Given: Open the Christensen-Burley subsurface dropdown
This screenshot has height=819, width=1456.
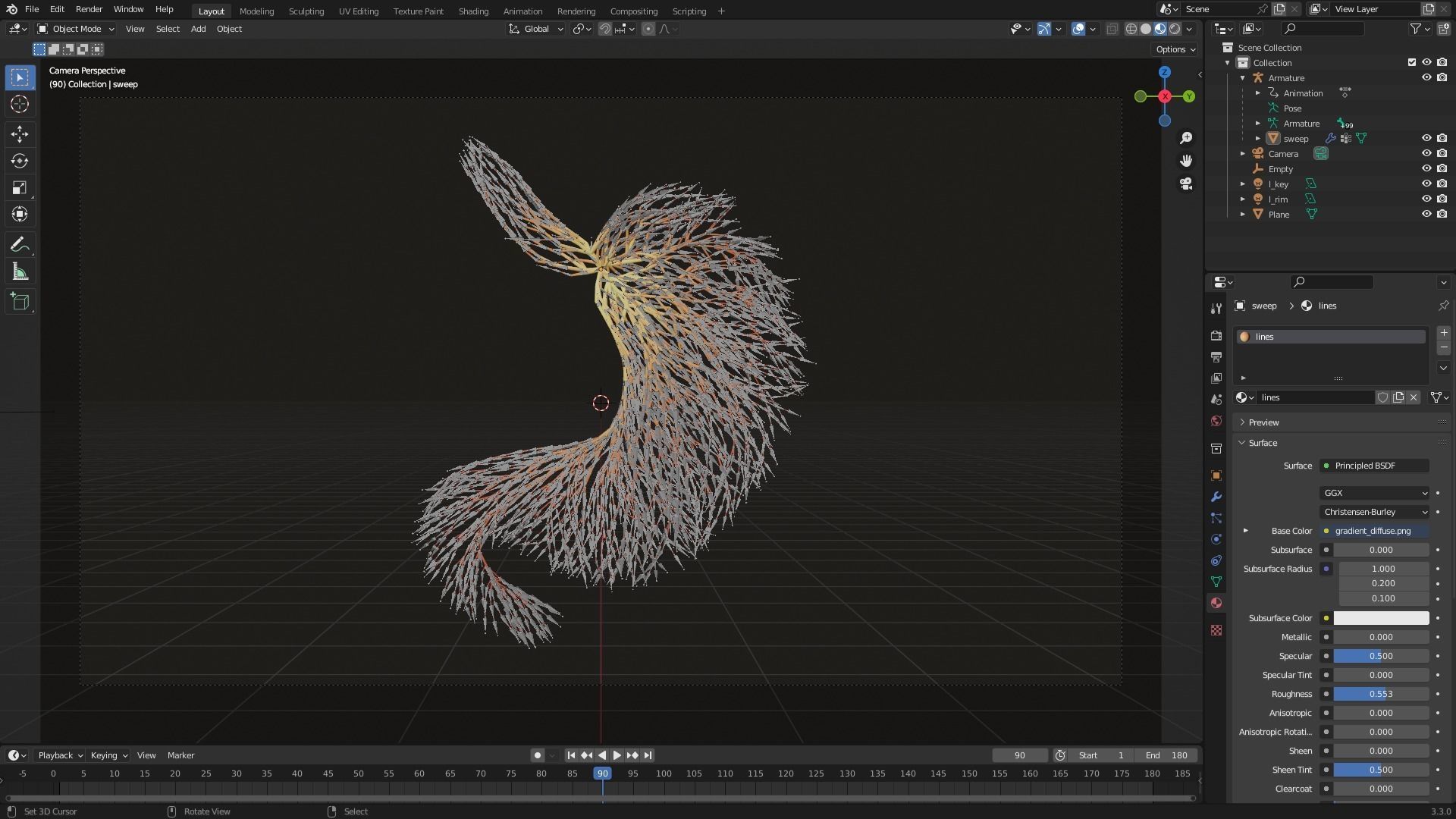Looking at the screenshot, I should point(1375,512).
